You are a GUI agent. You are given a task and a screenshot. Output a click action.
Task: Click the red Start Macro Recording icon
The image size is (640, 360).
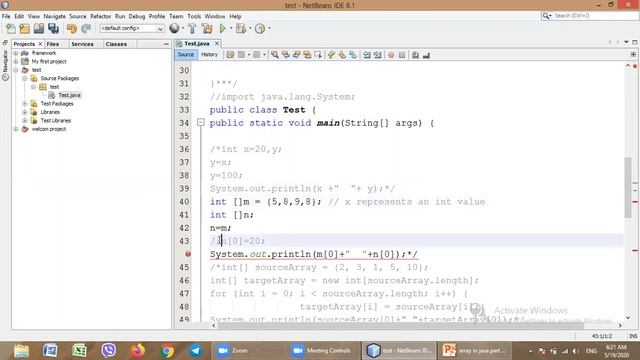(x=391, y=55)
